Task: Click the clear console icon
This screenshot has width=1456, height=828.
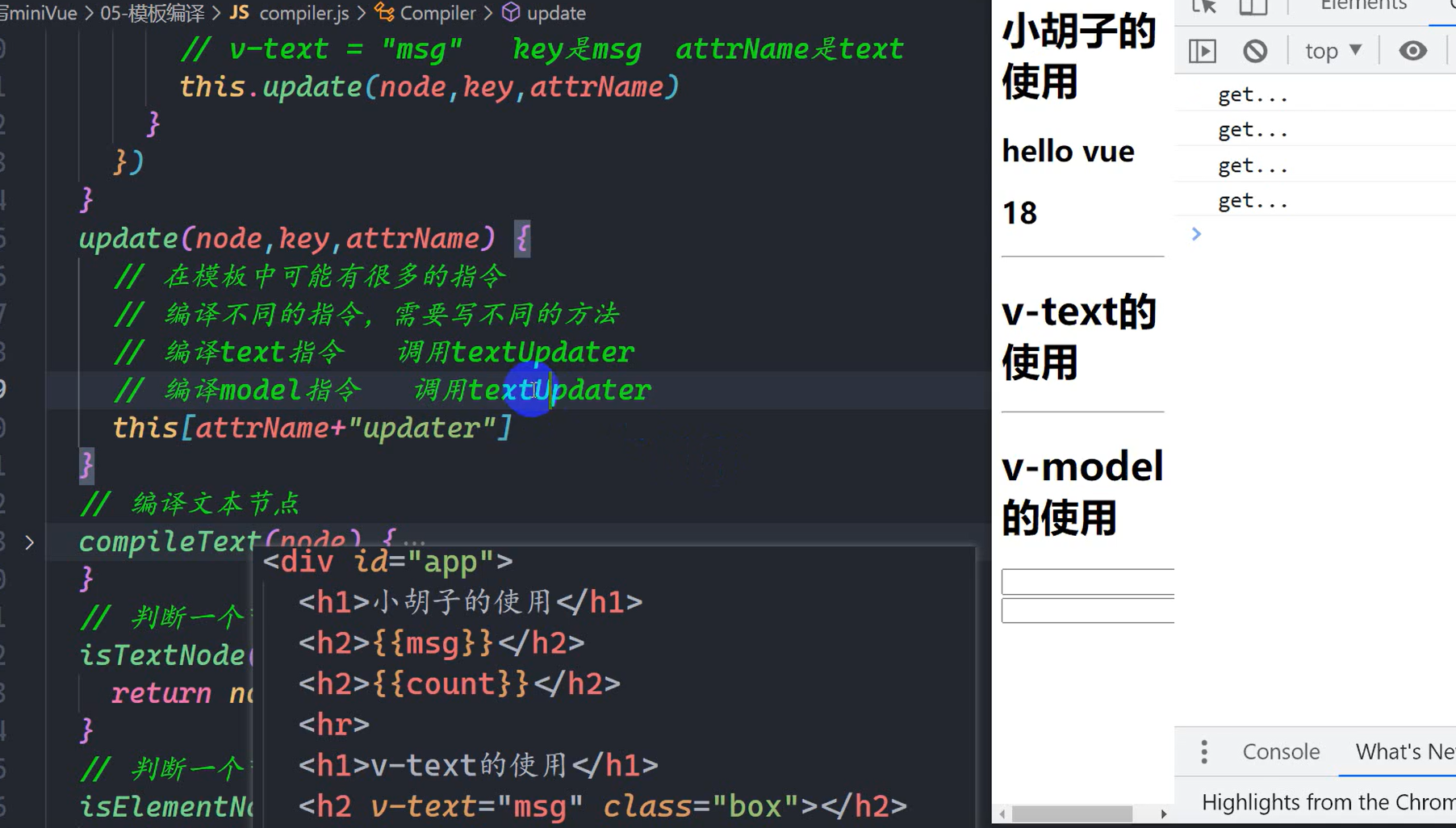Action: pos(1253,50)
